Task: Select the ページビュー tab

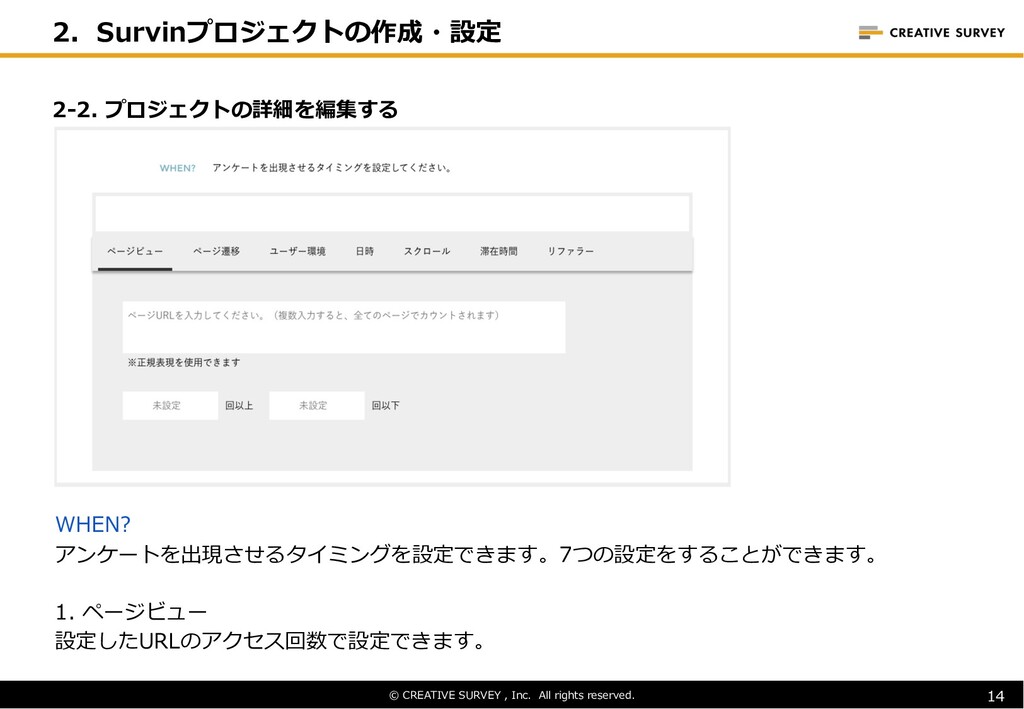Action: pos(135,251)
